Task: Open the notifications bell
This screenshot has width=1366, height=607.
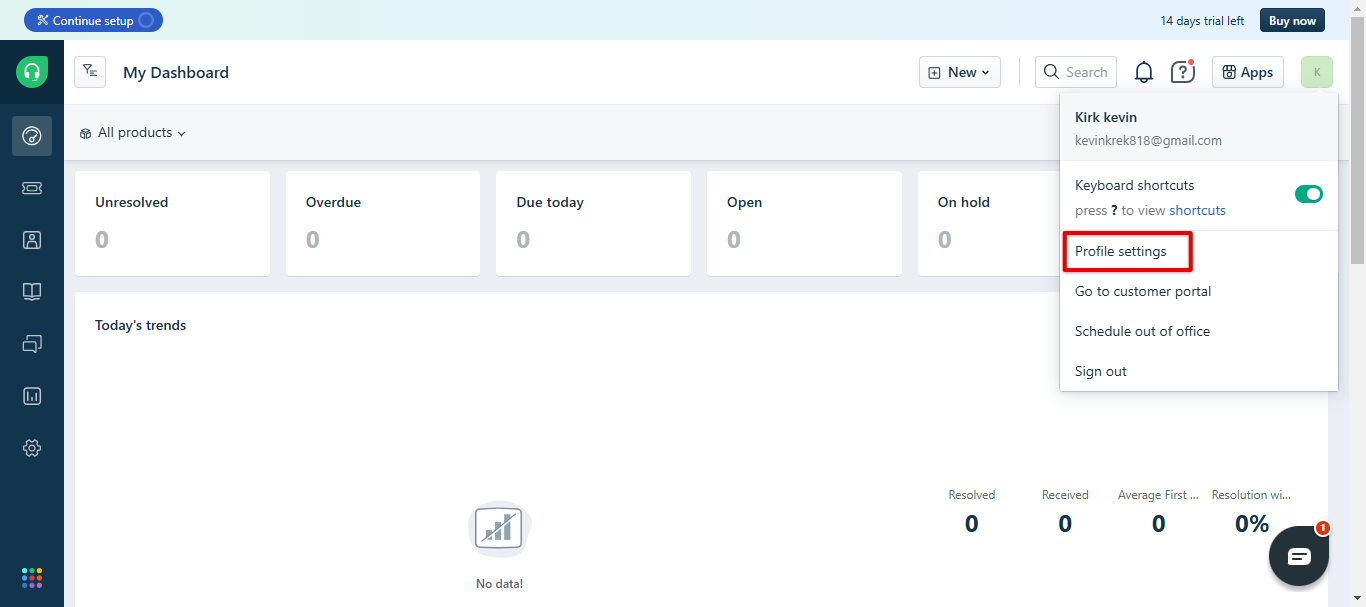Action: [1144, 72]
